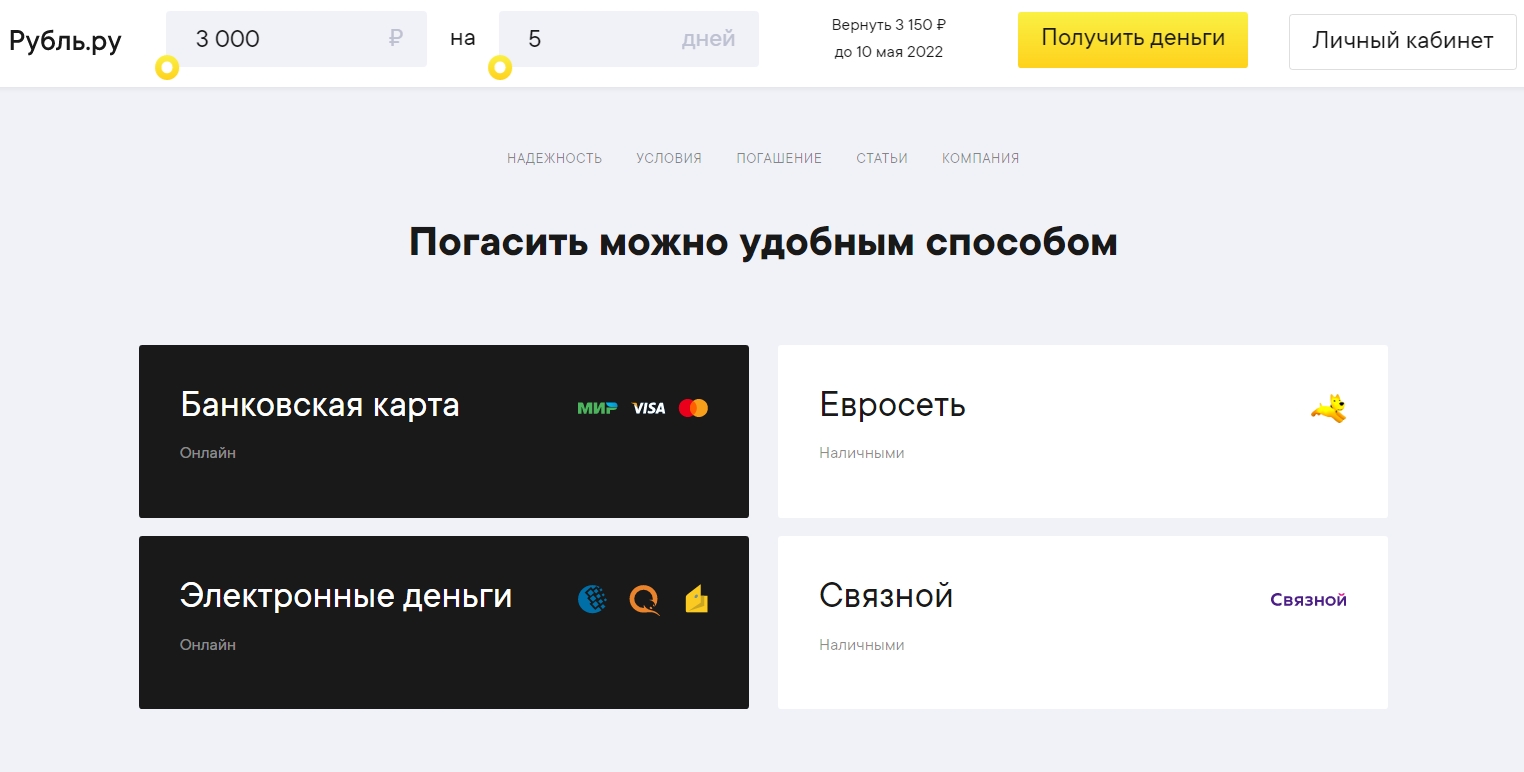The height and width of the screenshot is (772, 1524).
Task: Click the Мир card logo
Action: click(x=597, y=408)
